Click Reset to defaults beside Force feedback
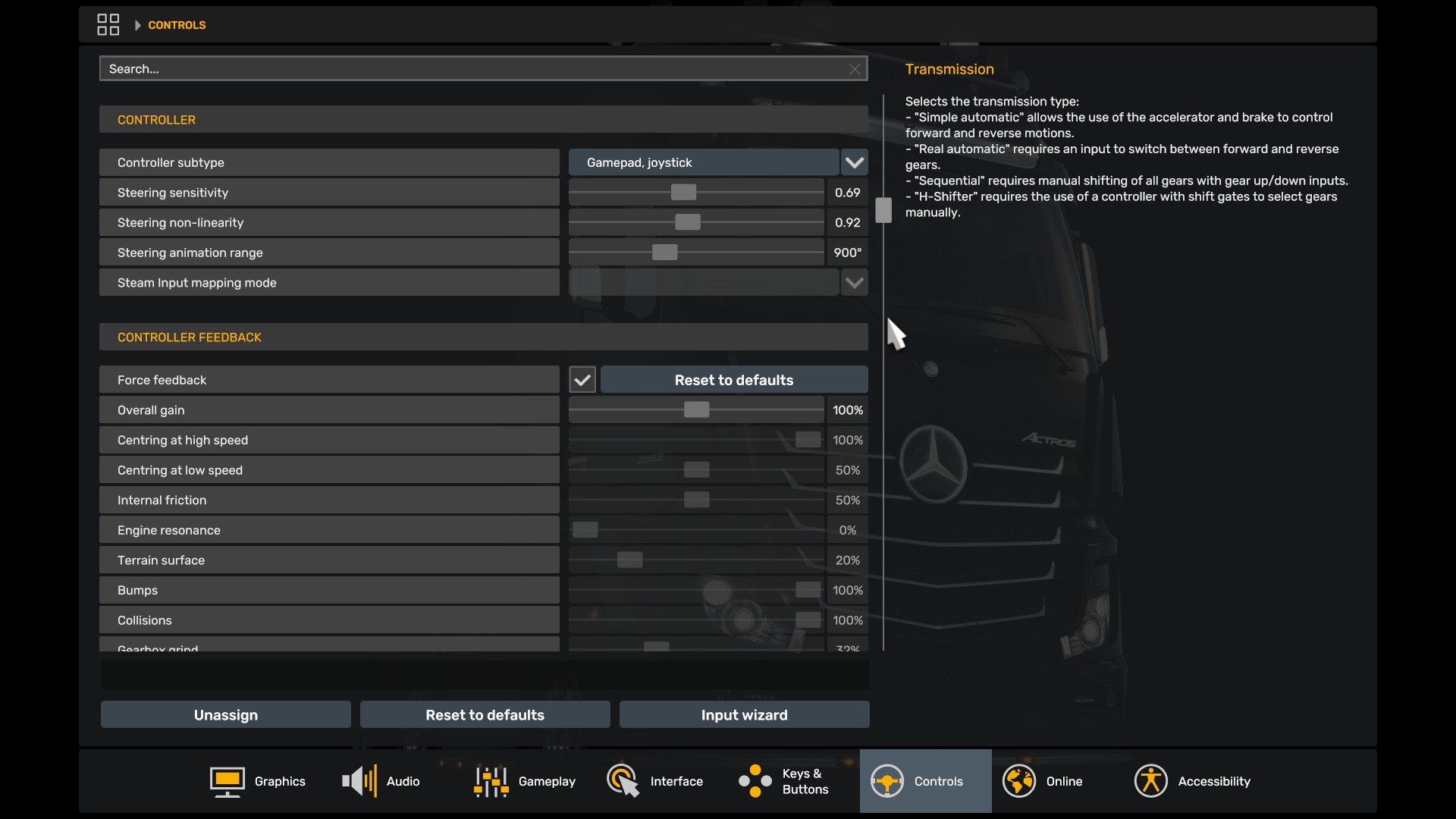Viewport: 1456px width, 819px height. 733,380
